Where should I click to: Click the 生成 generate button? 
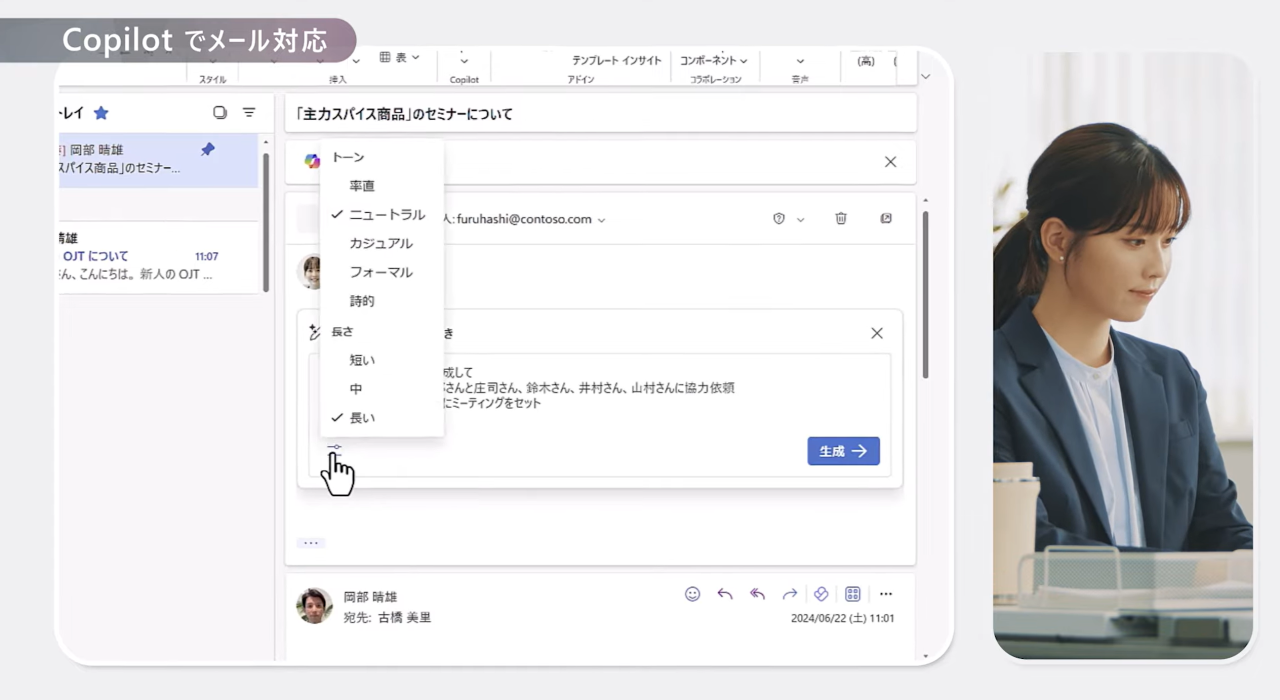click(x=843, y=451)
